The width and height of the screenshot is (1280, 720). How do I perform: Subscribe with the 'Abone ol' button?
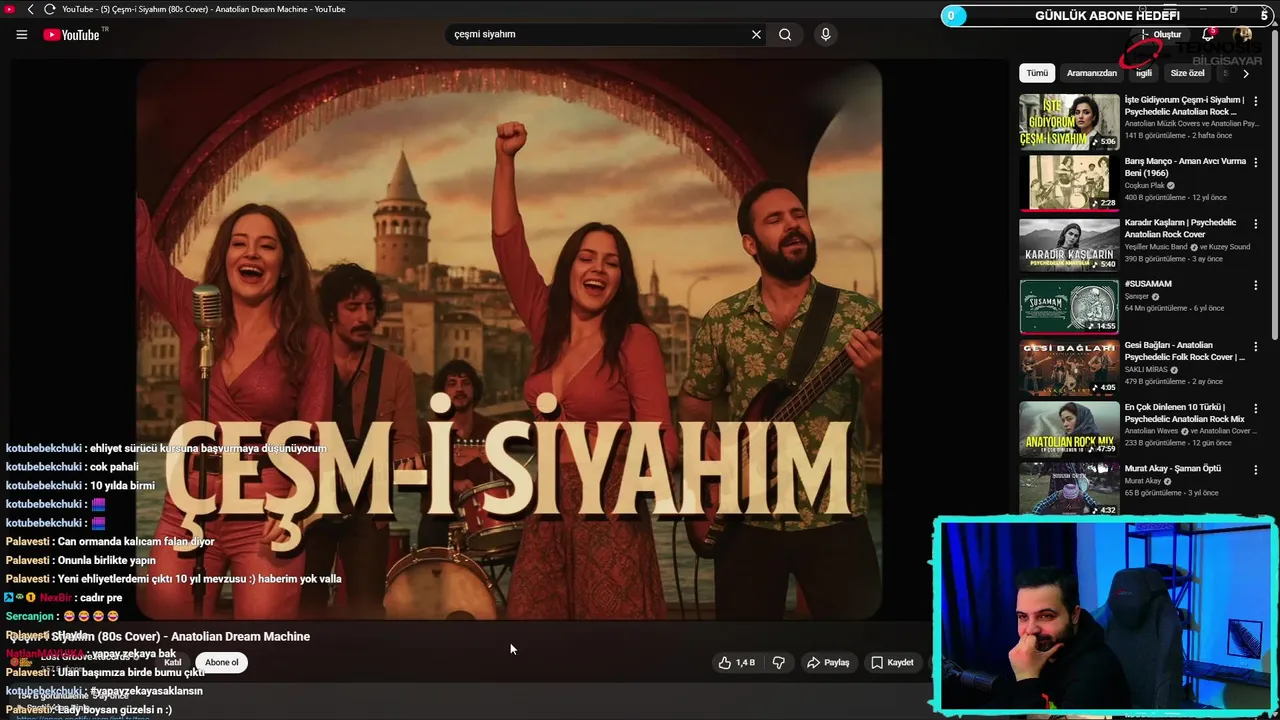pyautogui.click(x=222, y=662)
